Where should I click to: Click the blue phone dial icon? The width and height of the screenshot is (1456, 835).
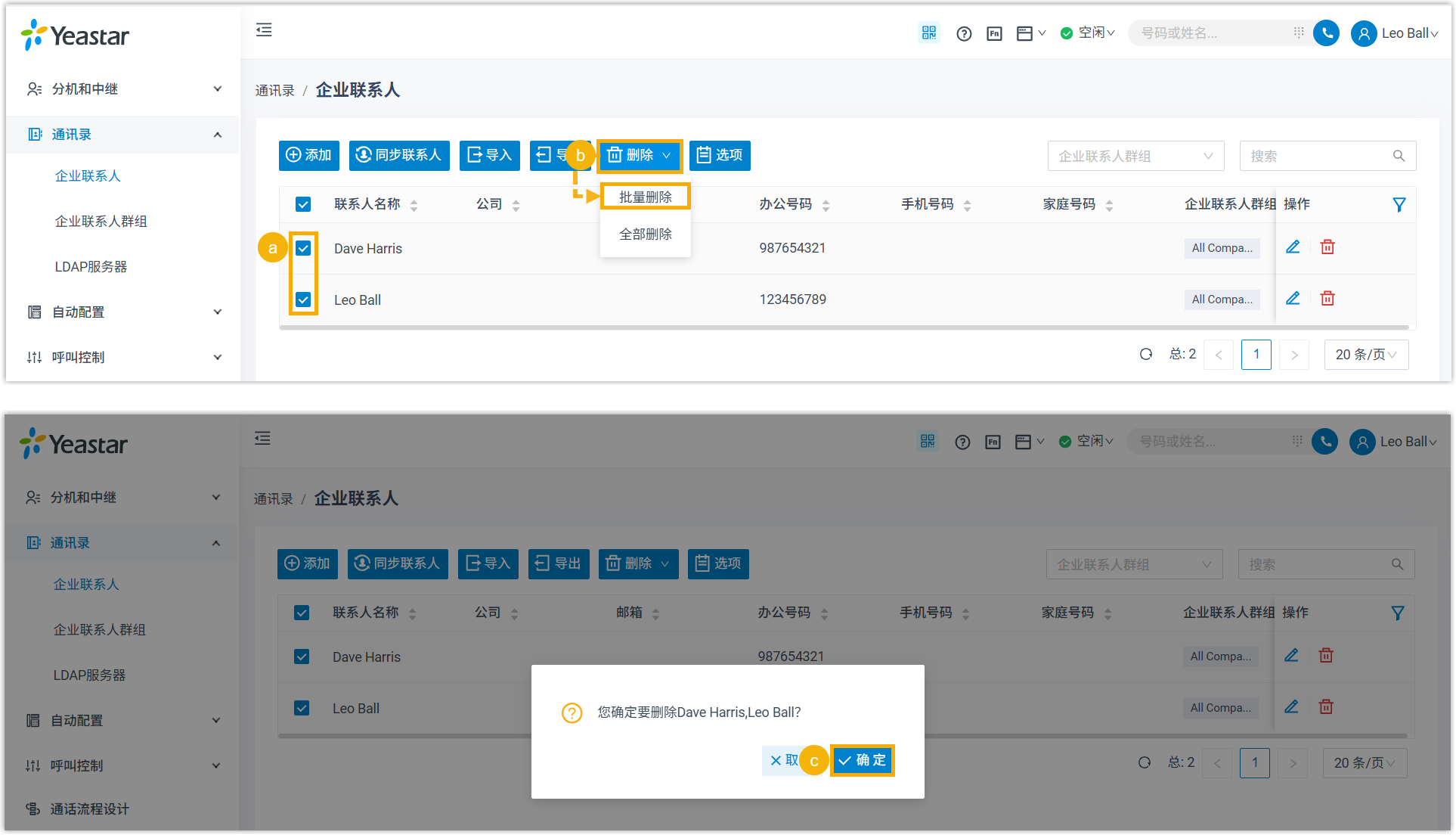click(1326, 33)
